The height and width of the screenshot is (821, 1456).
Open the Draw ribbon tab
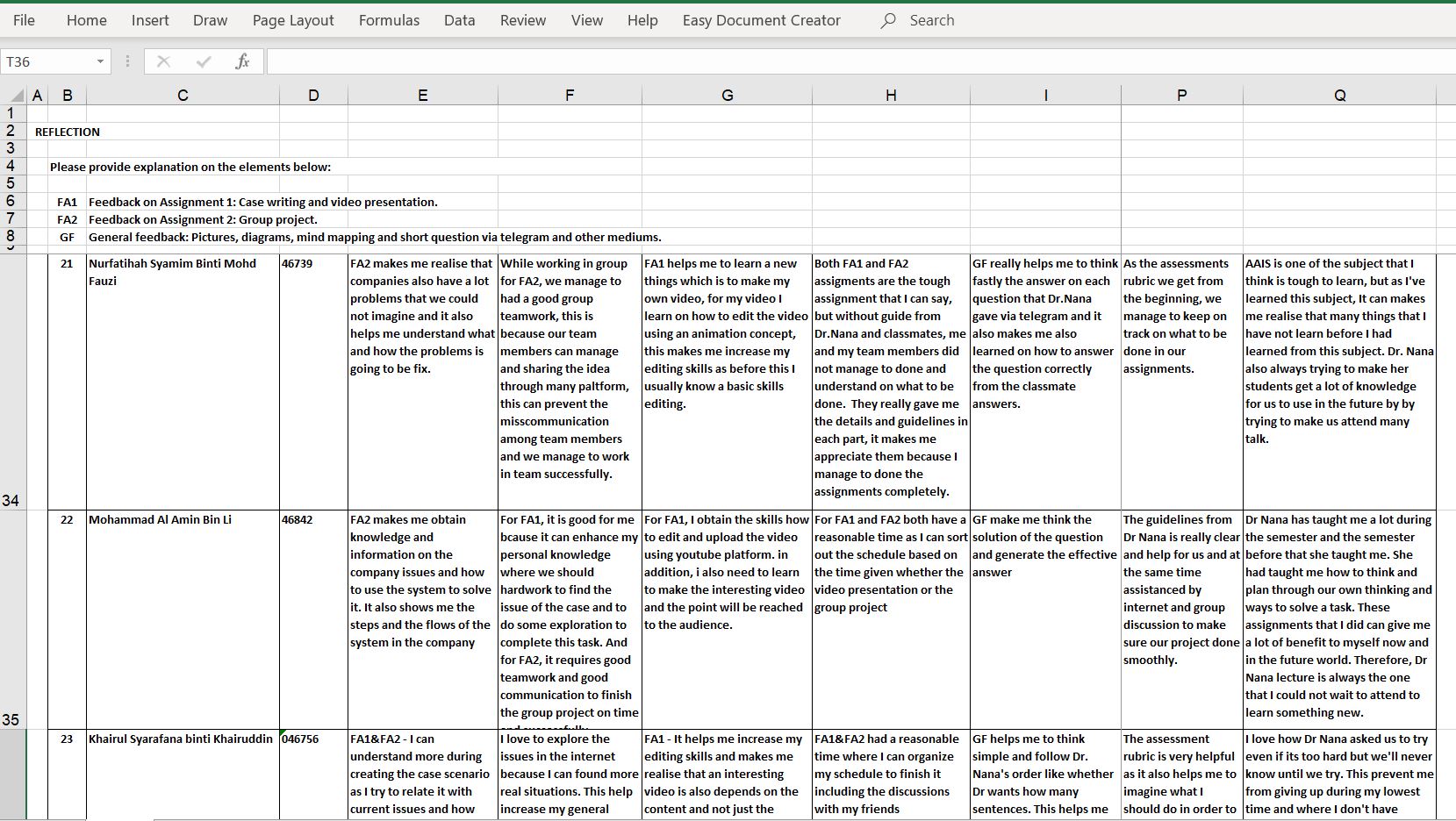(x=210, y=20)
